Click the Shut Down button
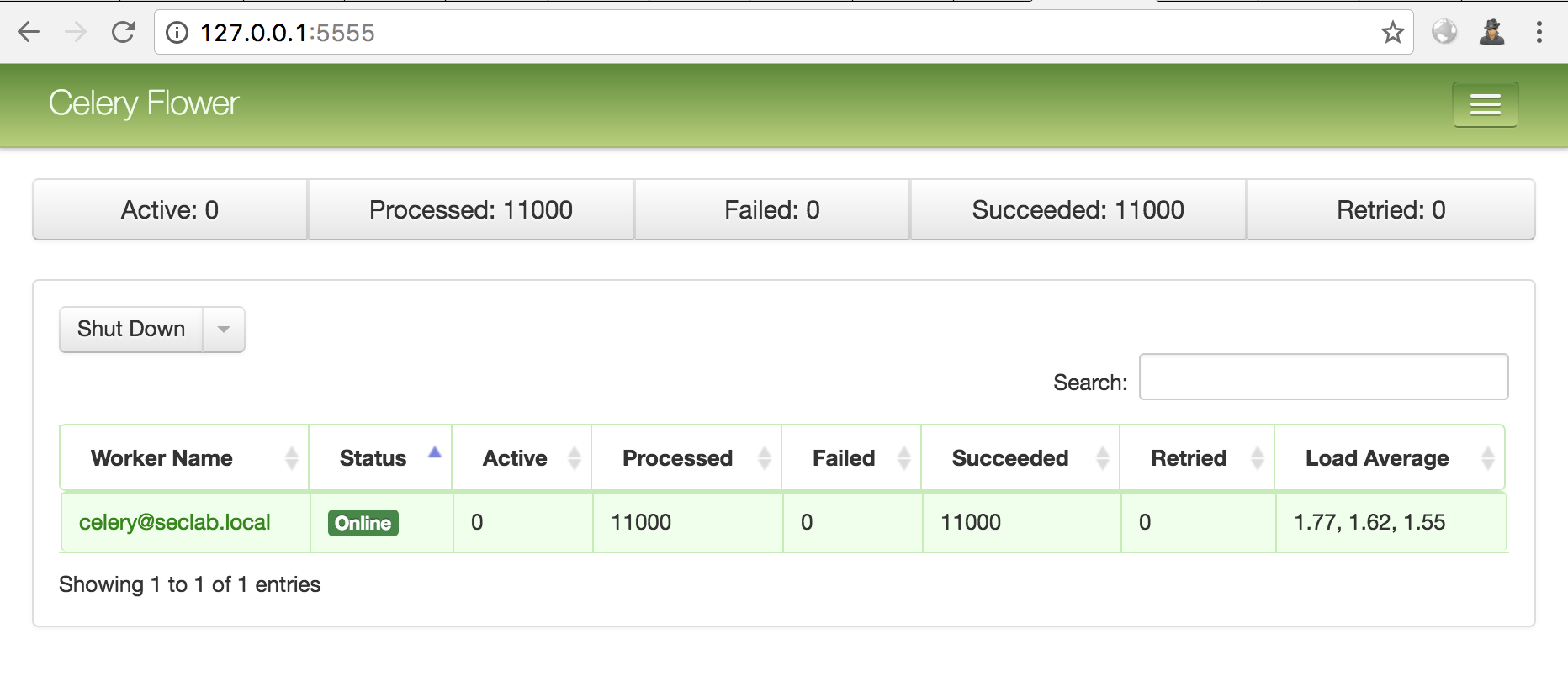 (x=131, y=330)
